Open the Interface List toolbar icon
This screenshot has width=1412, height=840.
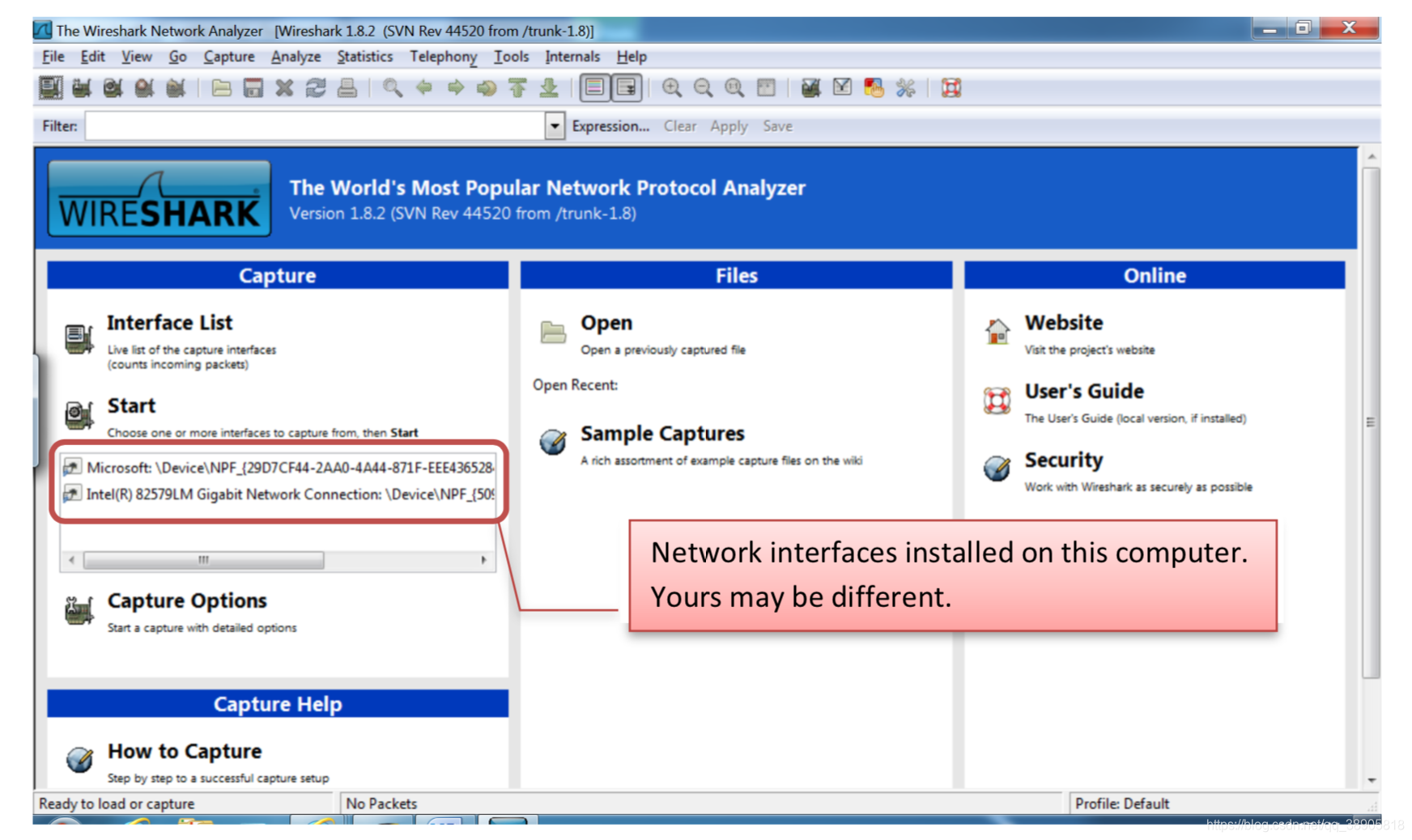click(x=49, y=87)
